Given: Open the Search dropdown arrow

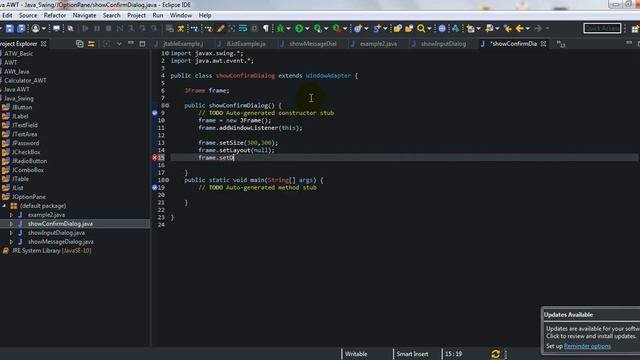Looking at the screenshot, I should coord(429,29).
